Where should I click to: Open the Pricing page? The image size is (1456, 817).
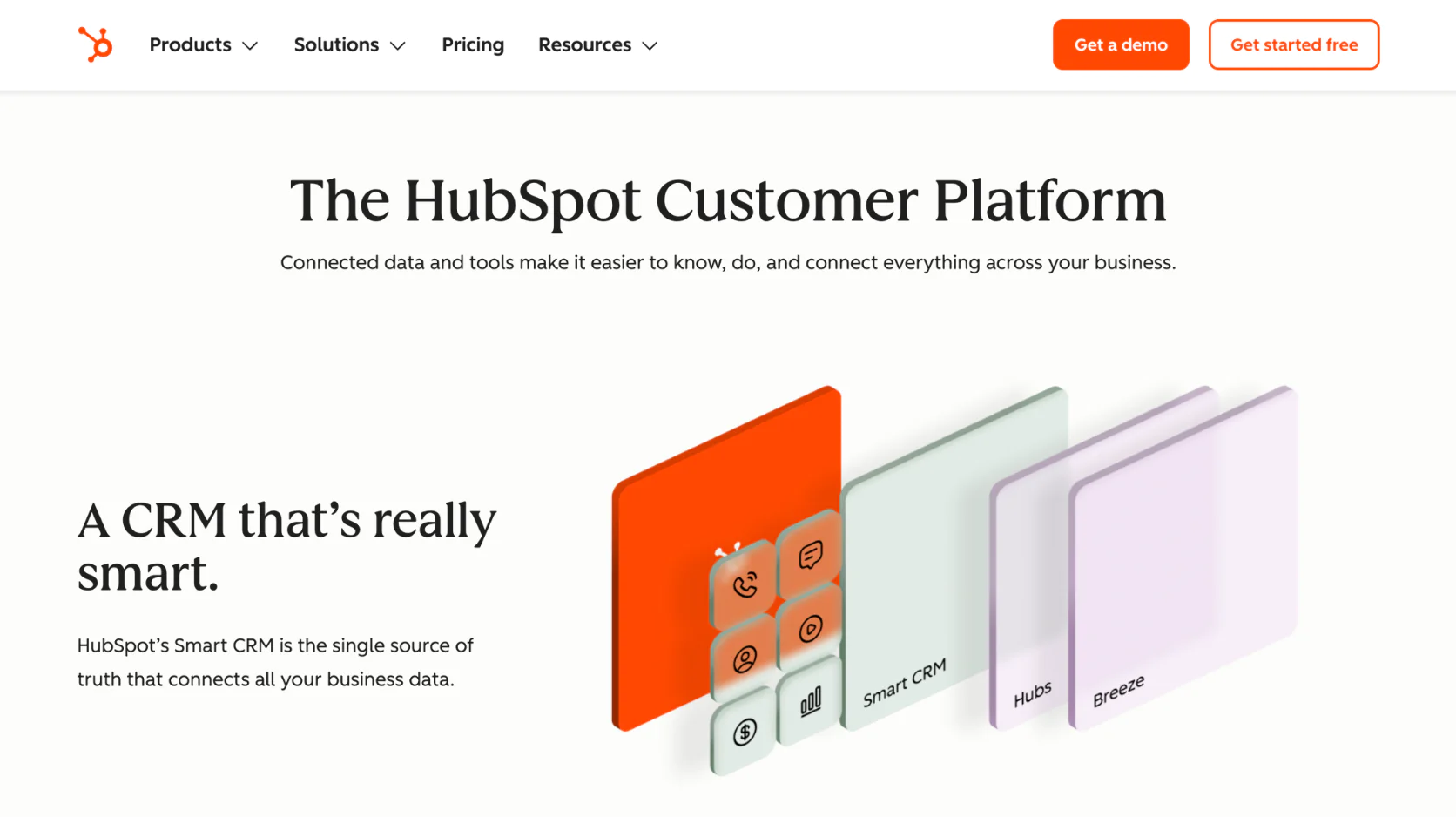tap(473, 44)
